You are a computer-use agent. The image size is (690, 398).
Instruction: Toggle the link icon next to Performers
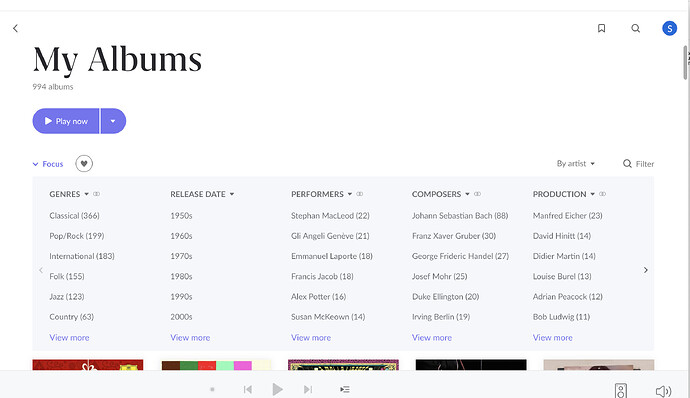click(360, 194)
